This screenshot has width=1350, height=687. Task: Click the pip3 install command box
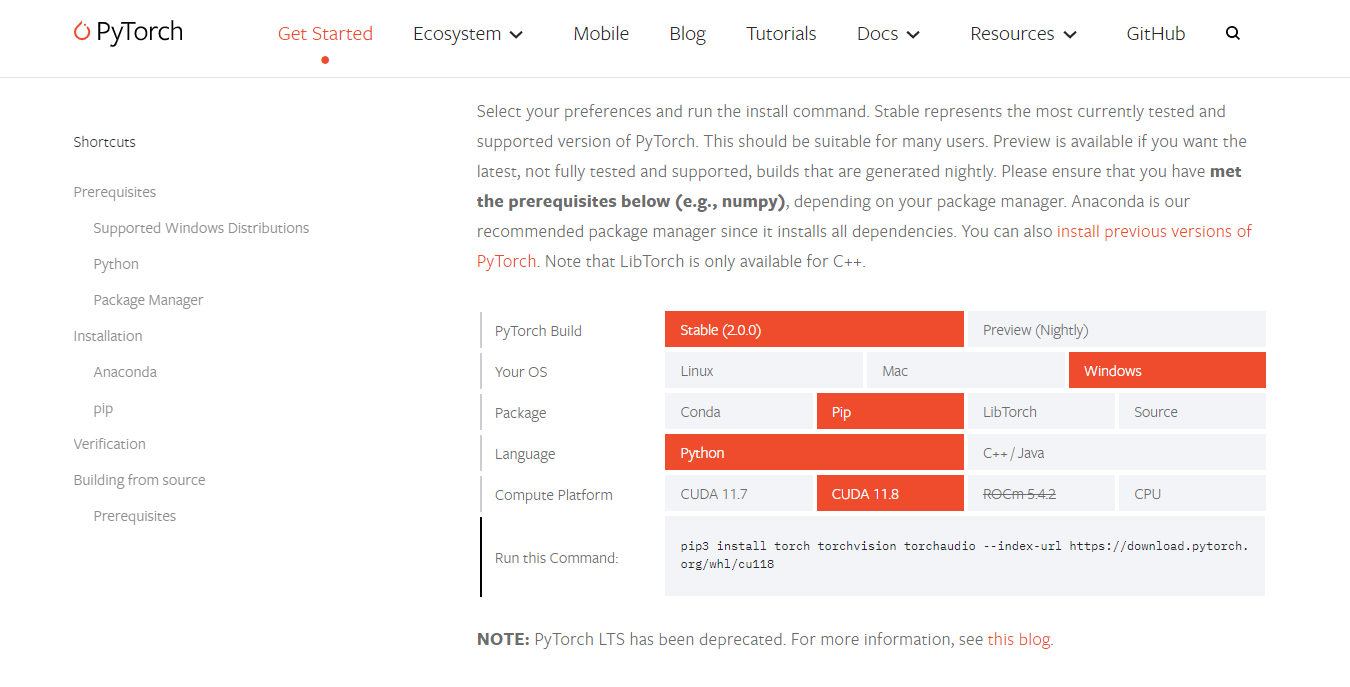(x=965, y=556)
